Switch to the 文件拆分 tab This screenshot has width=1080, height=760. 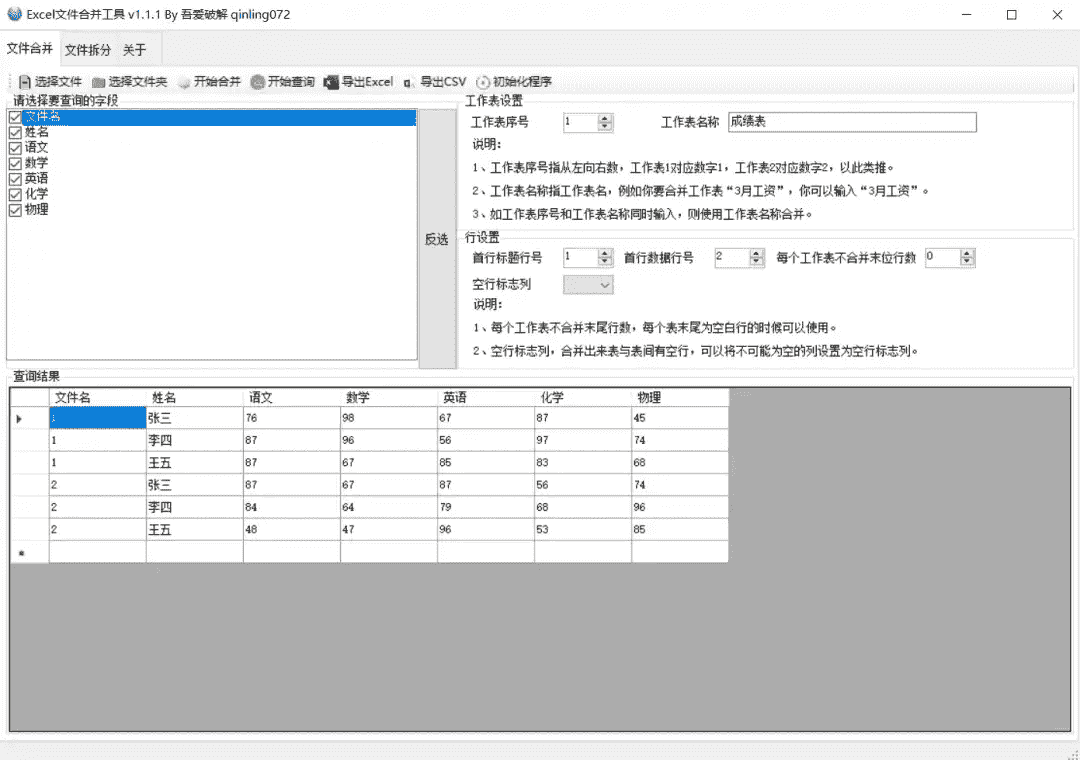pyautogui.click(x=88, y=50)
